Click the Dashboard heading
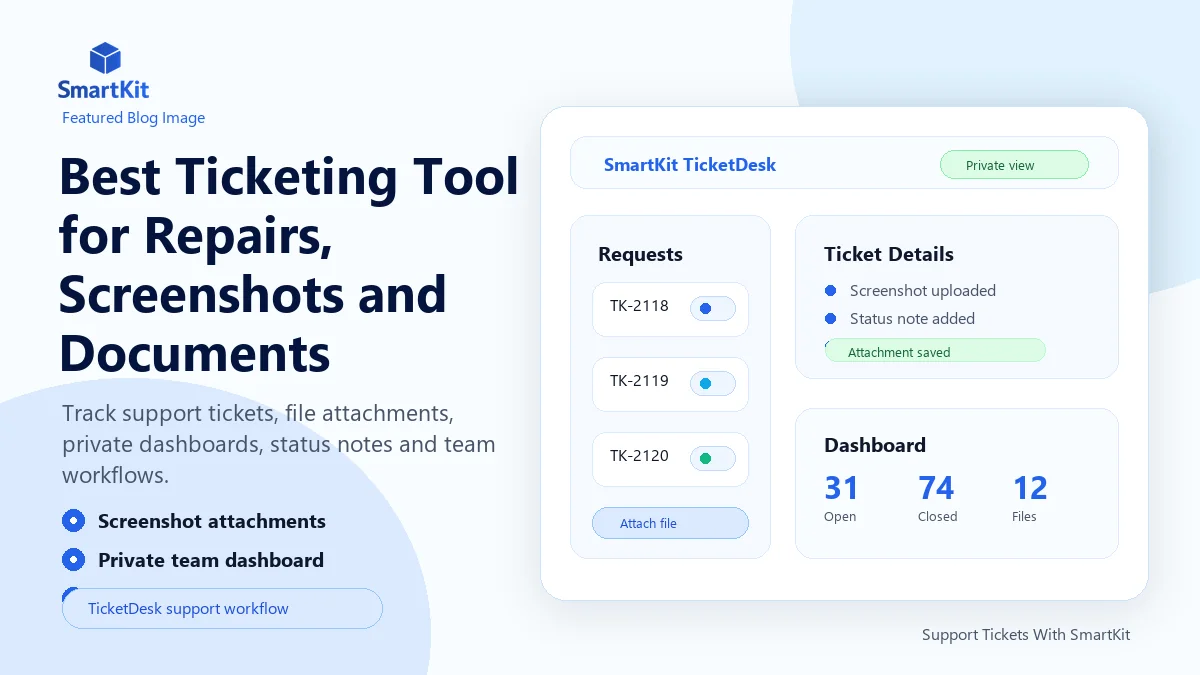This screenshot has height=675, width=1200. (x=875, y=445)
